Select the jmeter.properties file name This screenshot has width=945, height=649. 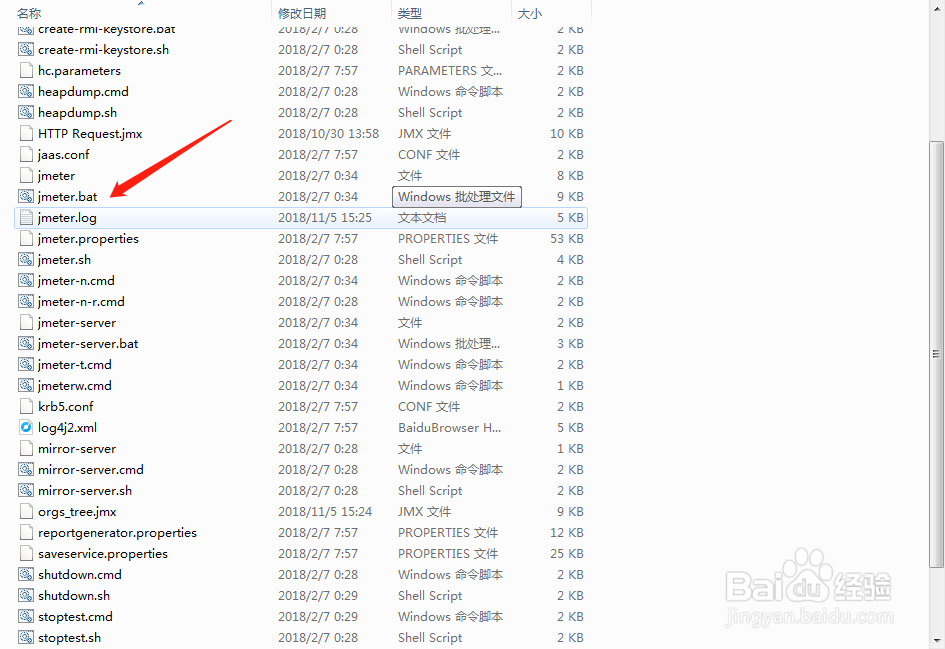point(88,239)
